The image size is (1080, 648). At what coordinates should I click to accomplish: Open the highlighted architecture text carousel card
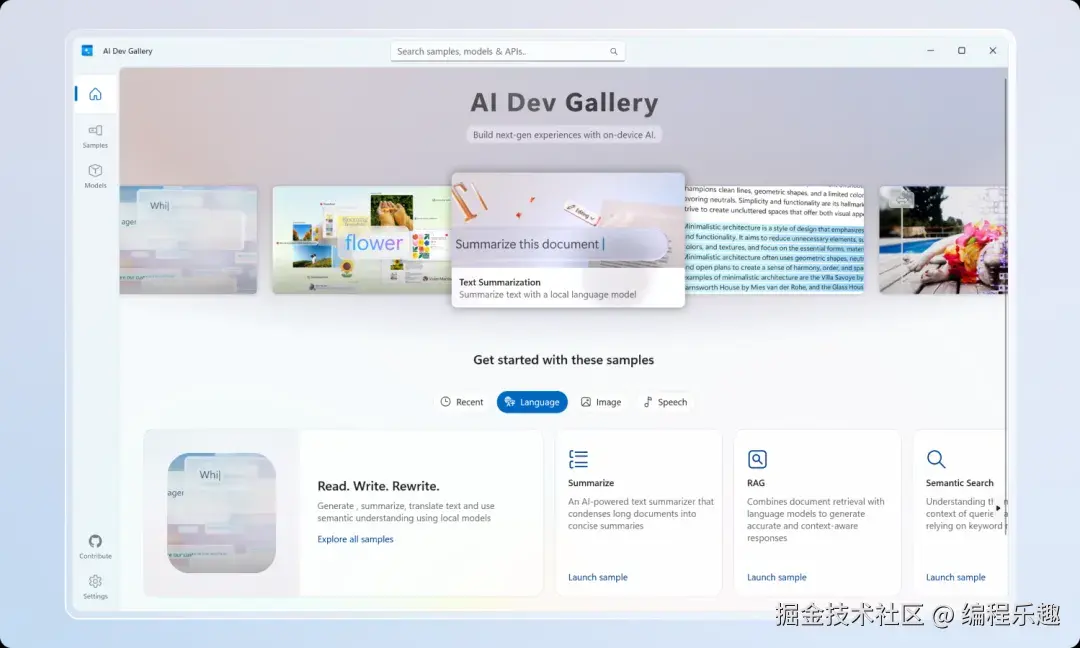click(774, 240)
